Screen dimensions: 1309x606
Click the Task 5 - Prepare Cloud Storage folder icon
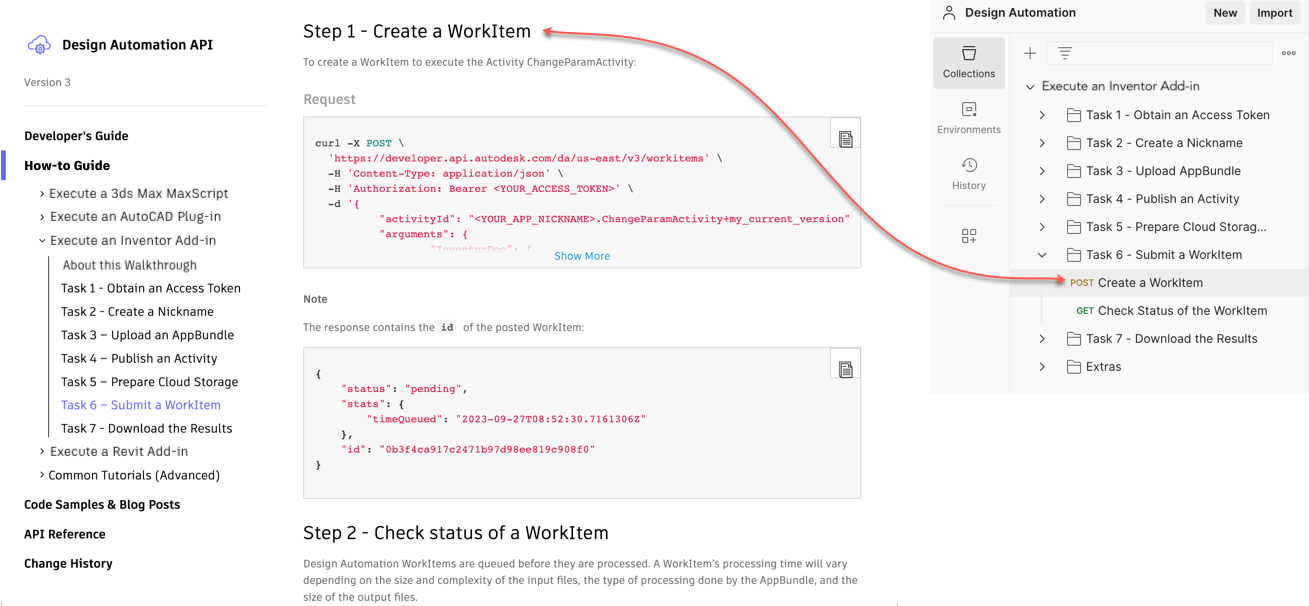click(x=1073, y=227)
